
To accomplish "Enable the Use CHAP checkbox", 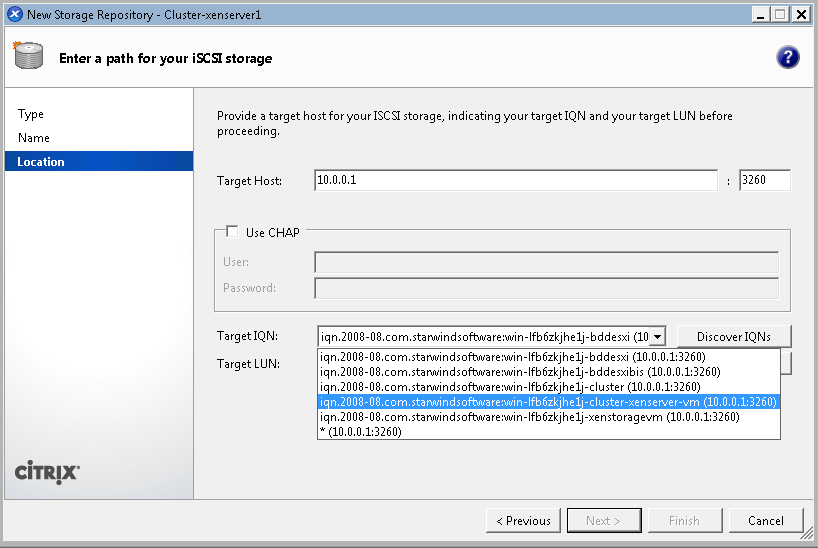I will (x=233, y=232).
